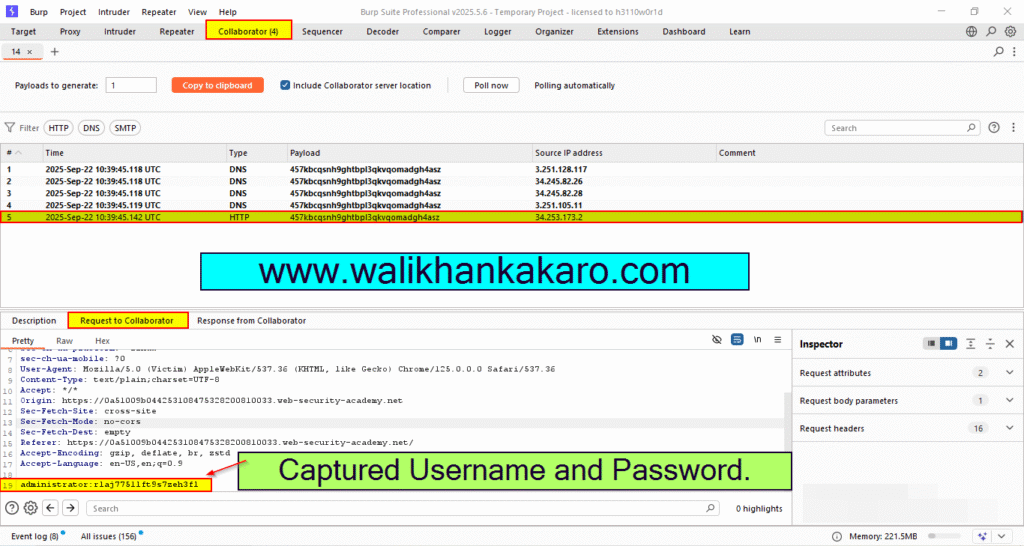Open the bottom editor search settings gear
The height and width of the screenshot is (546, 1024).
point(31,507)
